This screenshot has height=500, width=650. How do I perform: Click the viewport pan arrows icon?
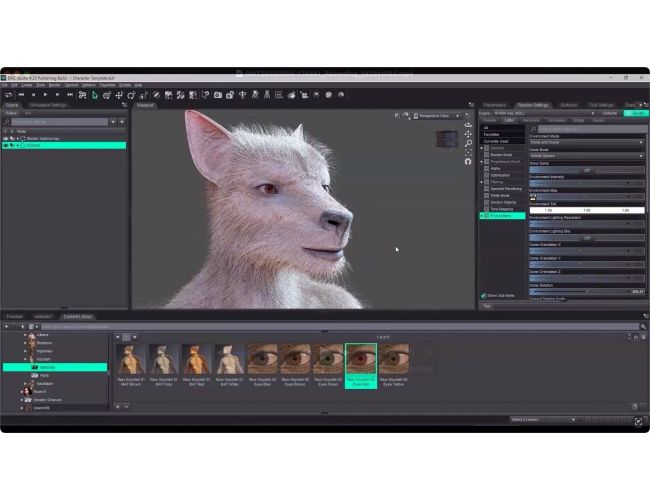pyautogui.click(x=468, y=134)
